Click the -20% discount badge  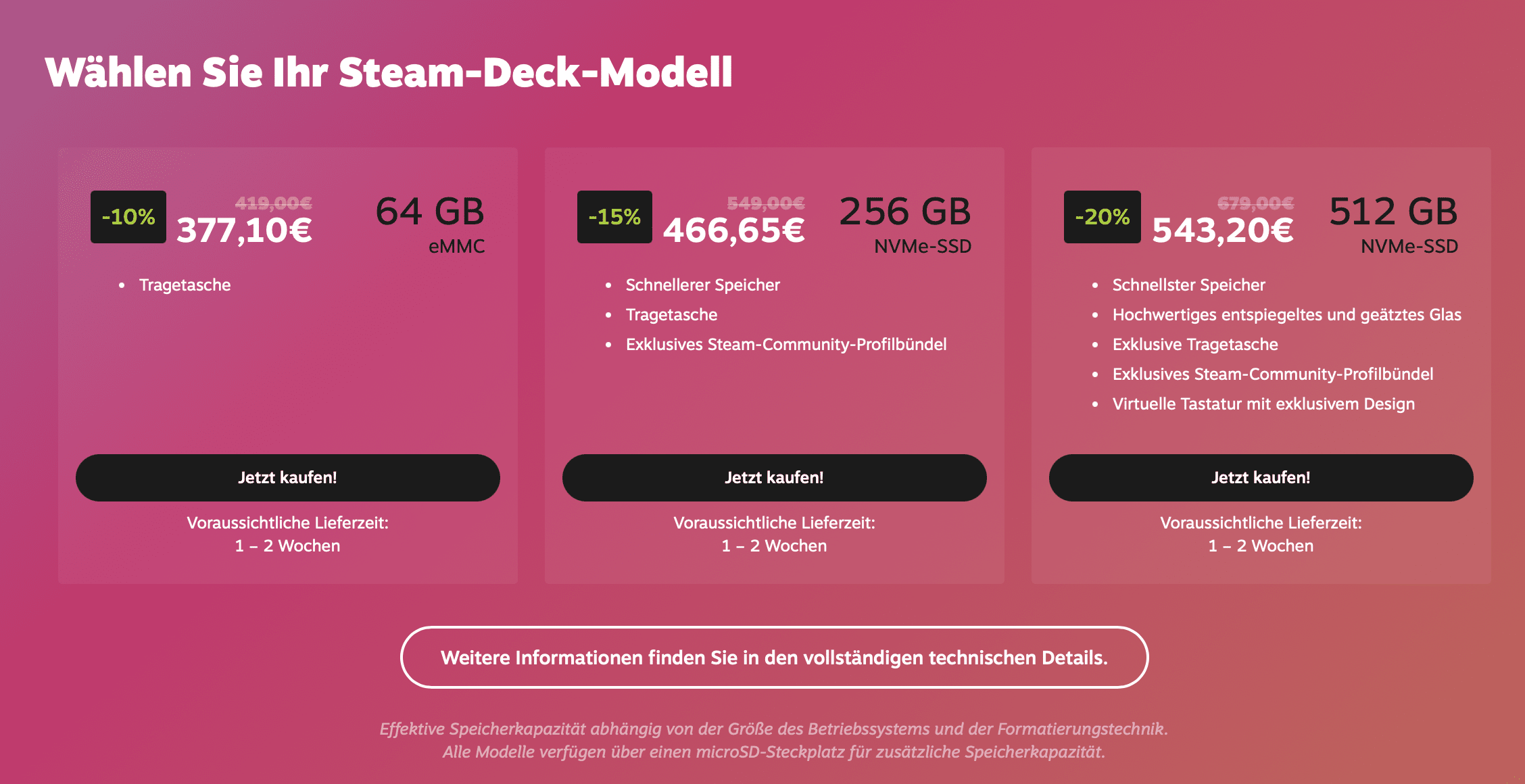(1102, 217)
